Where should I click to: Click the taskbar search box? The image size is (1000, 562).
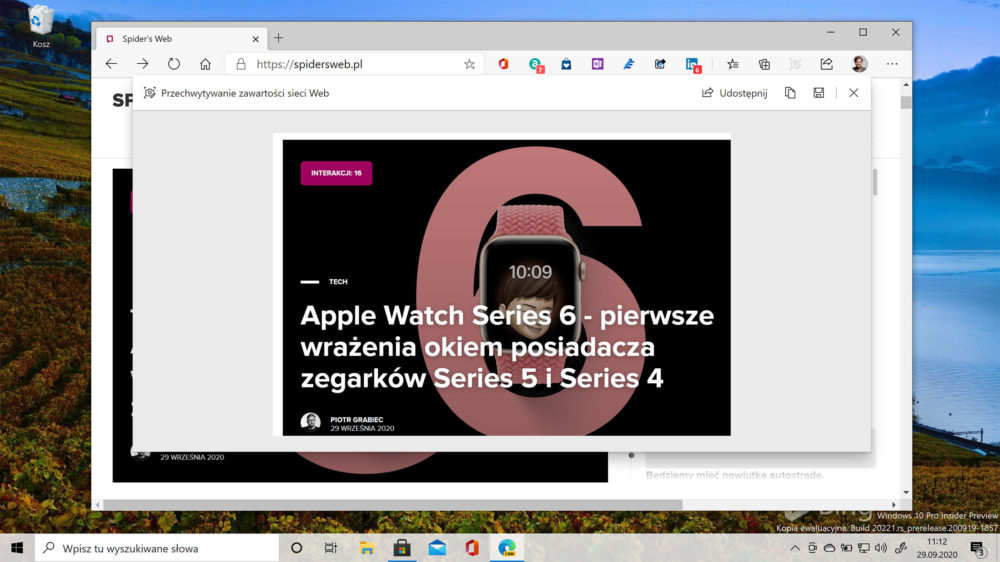coord(157,548)
